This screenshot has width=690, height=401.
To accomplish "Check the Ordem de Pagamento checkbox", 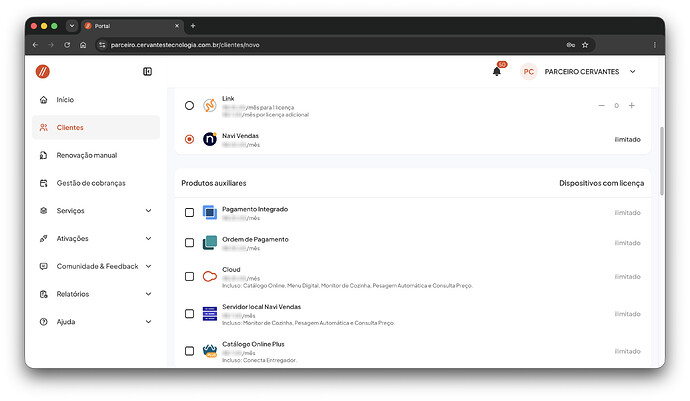I will (x=189, y=243).
